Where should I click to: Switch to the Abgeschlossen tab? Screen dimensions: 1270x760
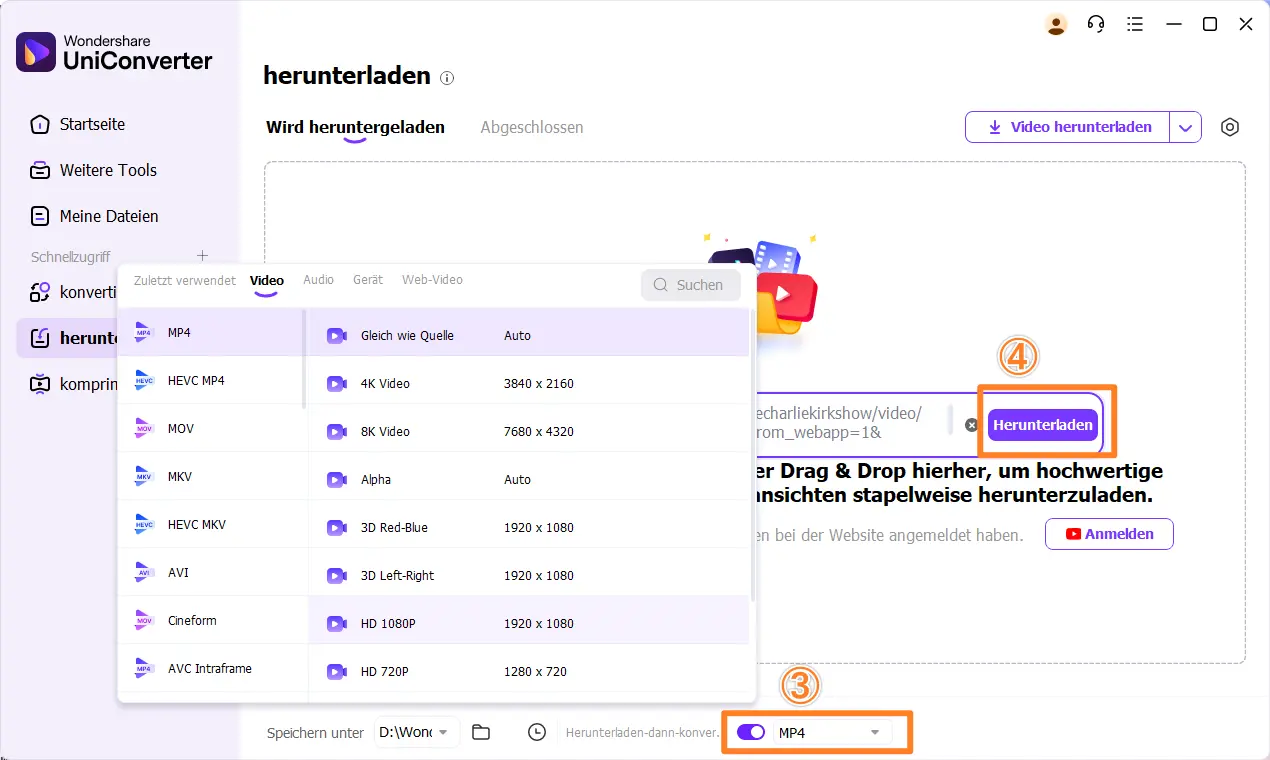(531, 127)
